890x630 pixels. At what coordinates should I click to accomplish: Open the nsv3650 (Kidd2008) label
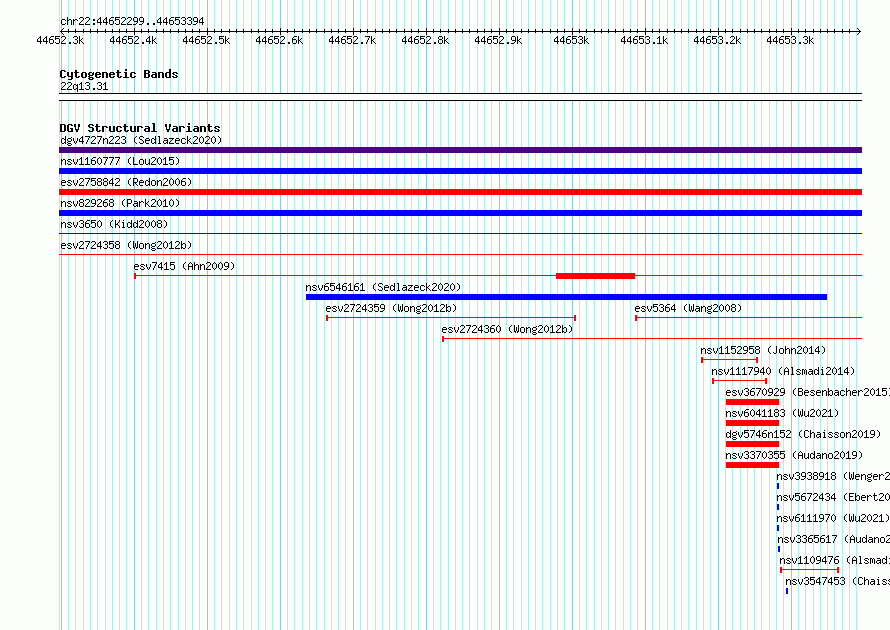click(114, 224)
